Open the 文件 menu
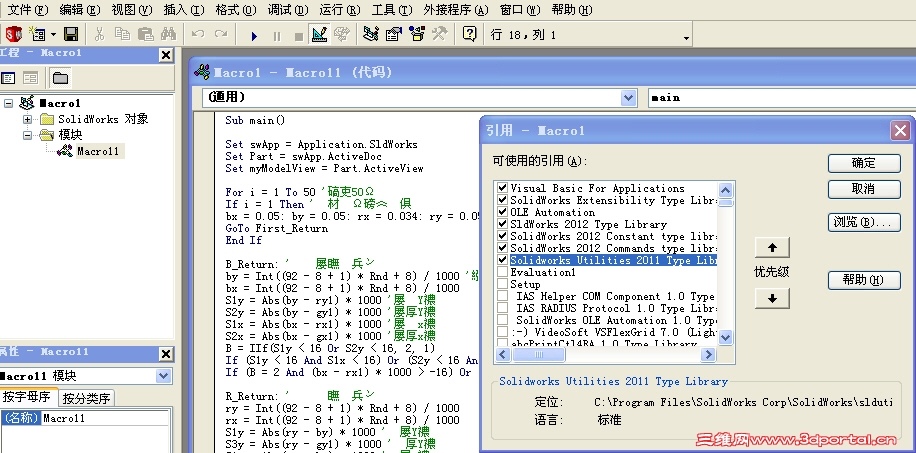The width and height of the screenshot is (916, 453). coord(27,10)
